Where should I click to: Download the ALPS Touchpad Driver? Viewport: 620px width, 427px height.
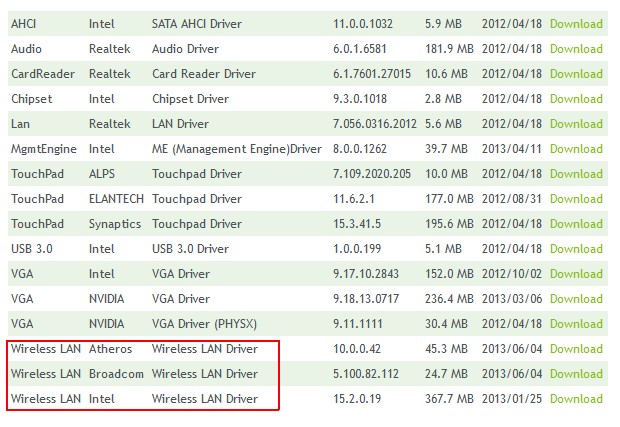pos(576,174)
